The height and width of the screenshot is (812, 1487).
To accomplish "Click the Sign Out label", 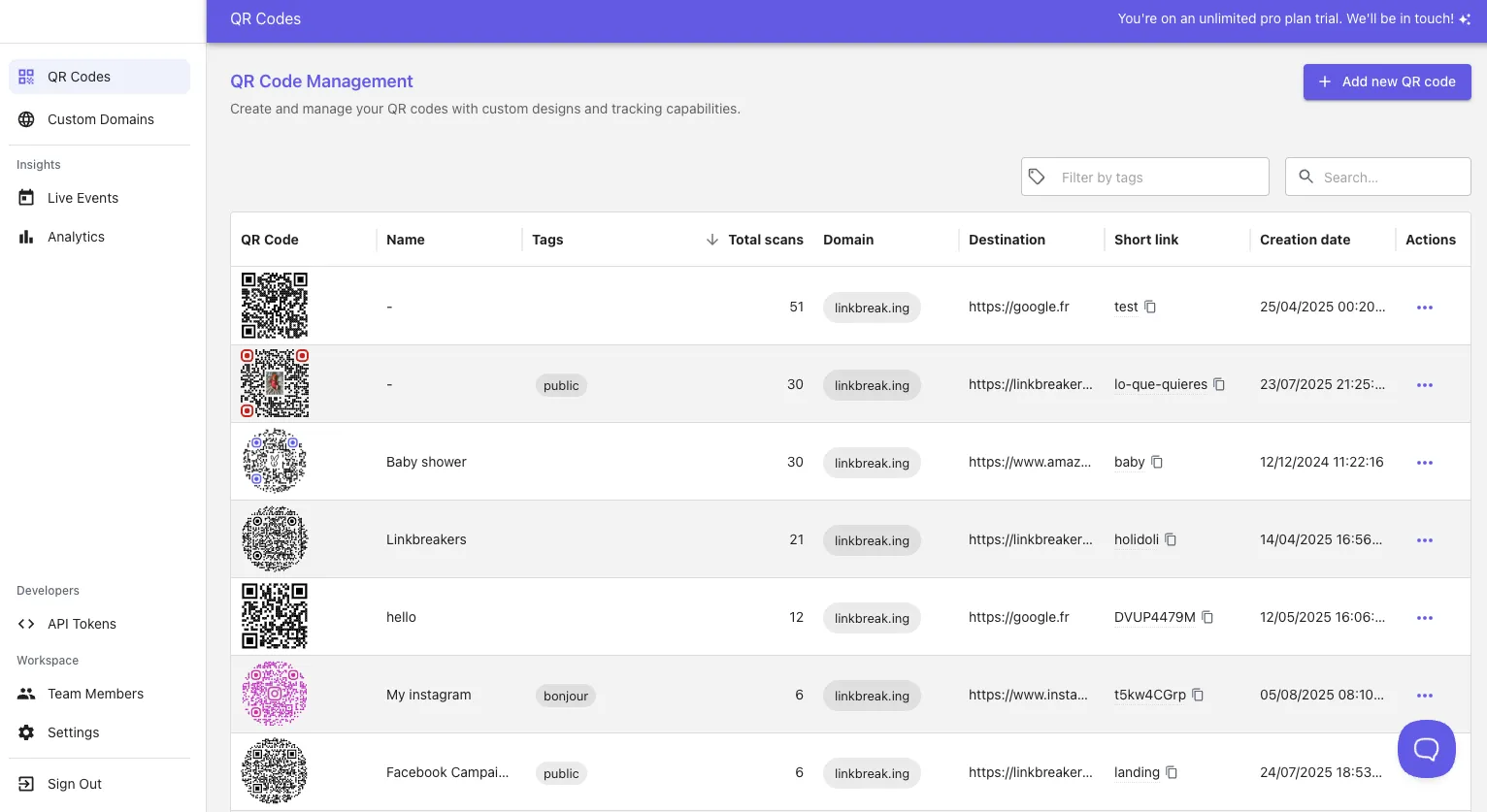I will 75,784.
